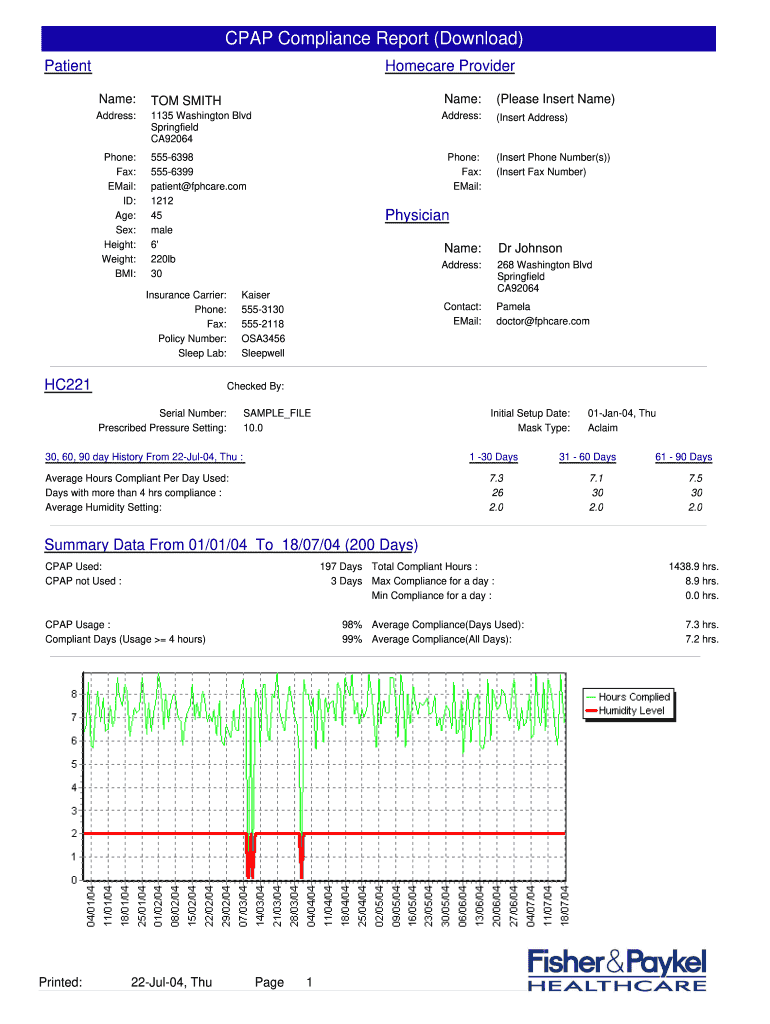The image size is (770, 1024).
Task: Click the green Hours Complied legend line
Action: click(591, 697)
